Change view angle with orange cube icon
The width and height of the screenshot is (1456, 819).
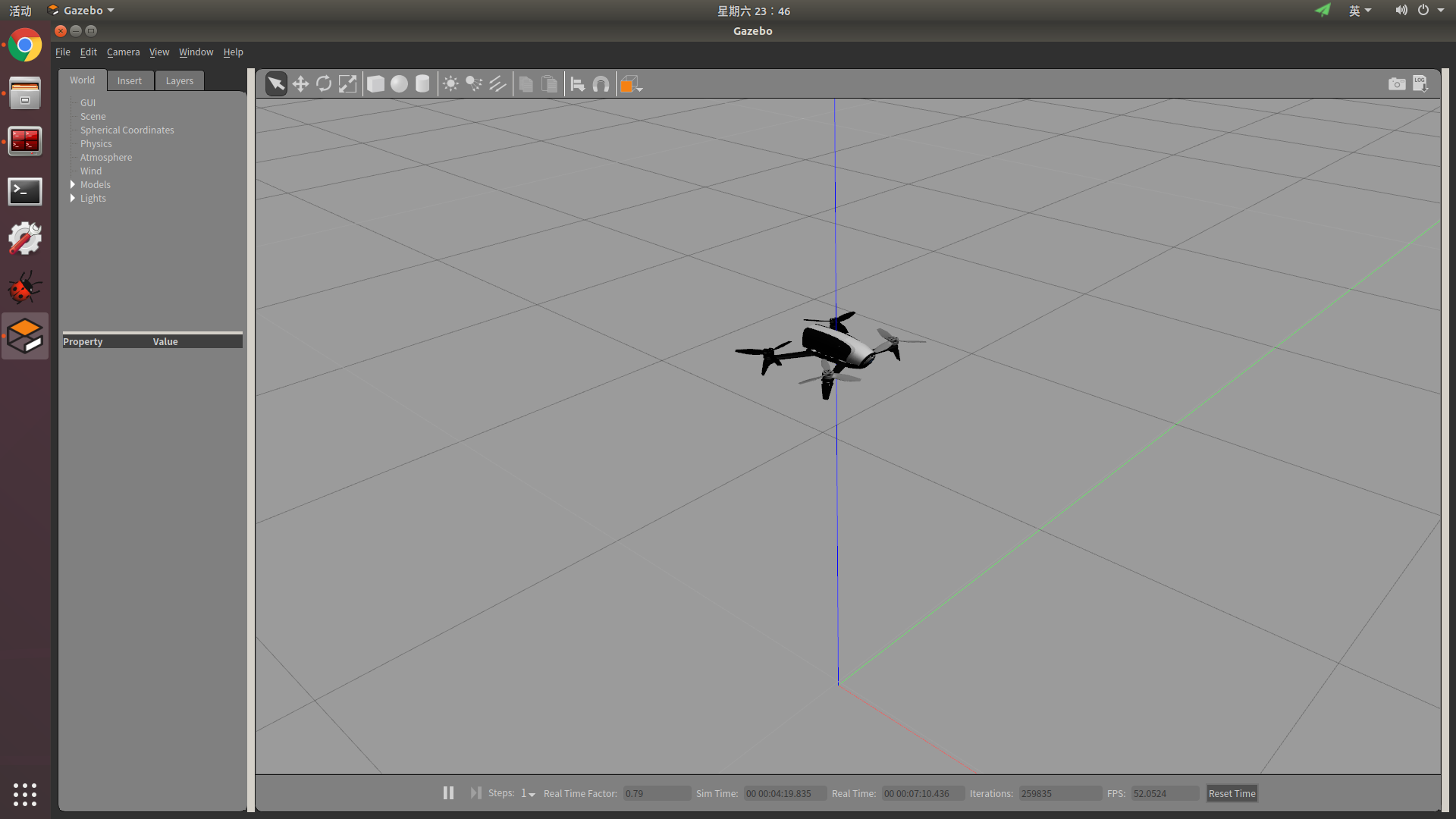point(630,84)
